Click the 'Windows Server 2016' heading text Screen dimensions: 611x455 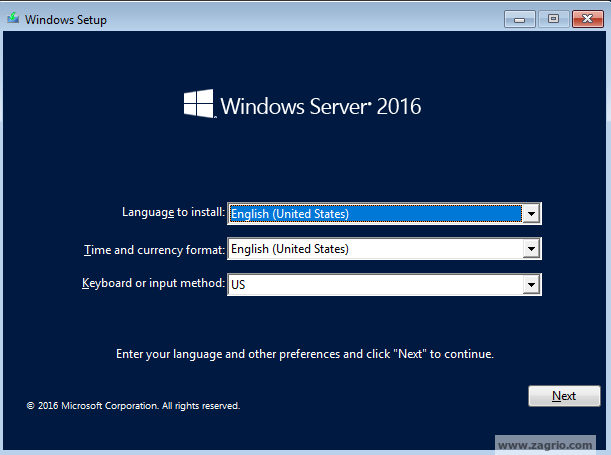click(x=321, y=106)
